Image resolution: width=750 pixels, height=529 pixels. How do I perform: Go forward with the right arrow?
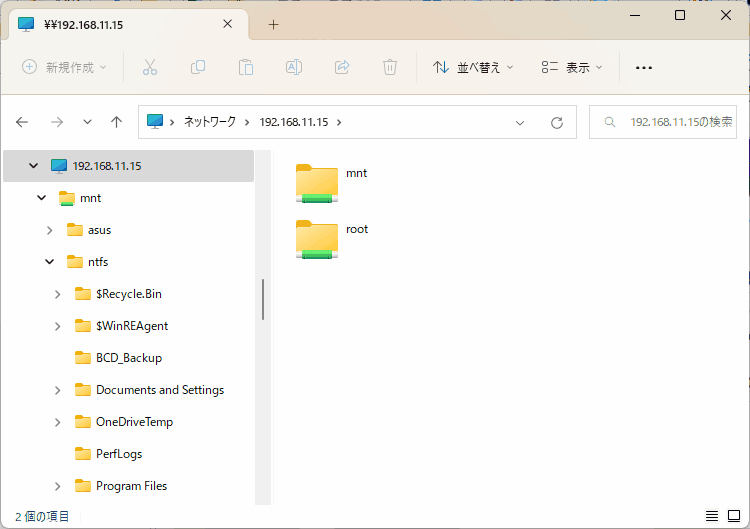pos(57,122)
